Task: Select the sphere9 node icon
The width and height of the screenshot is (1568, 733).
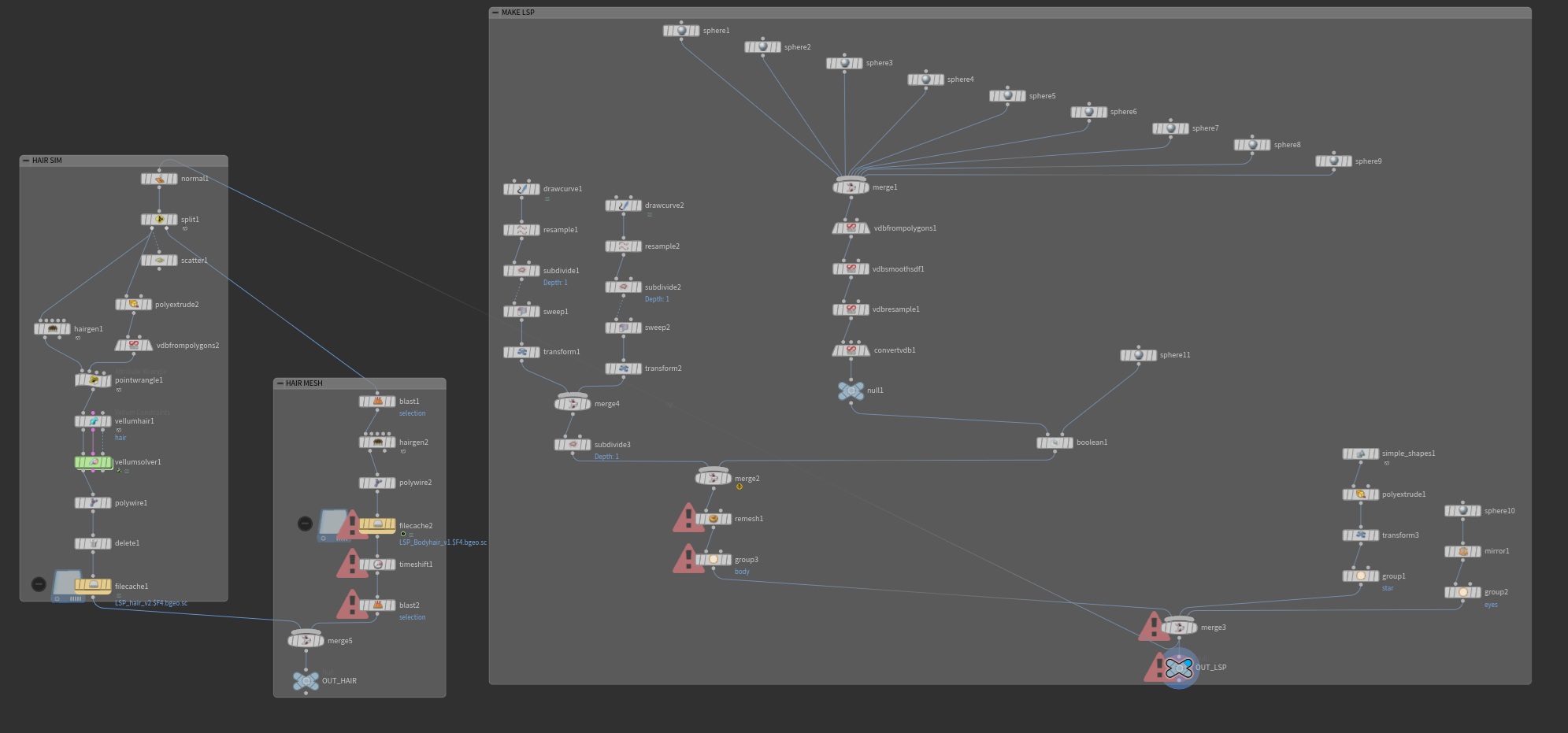Action: [1334, 161]
